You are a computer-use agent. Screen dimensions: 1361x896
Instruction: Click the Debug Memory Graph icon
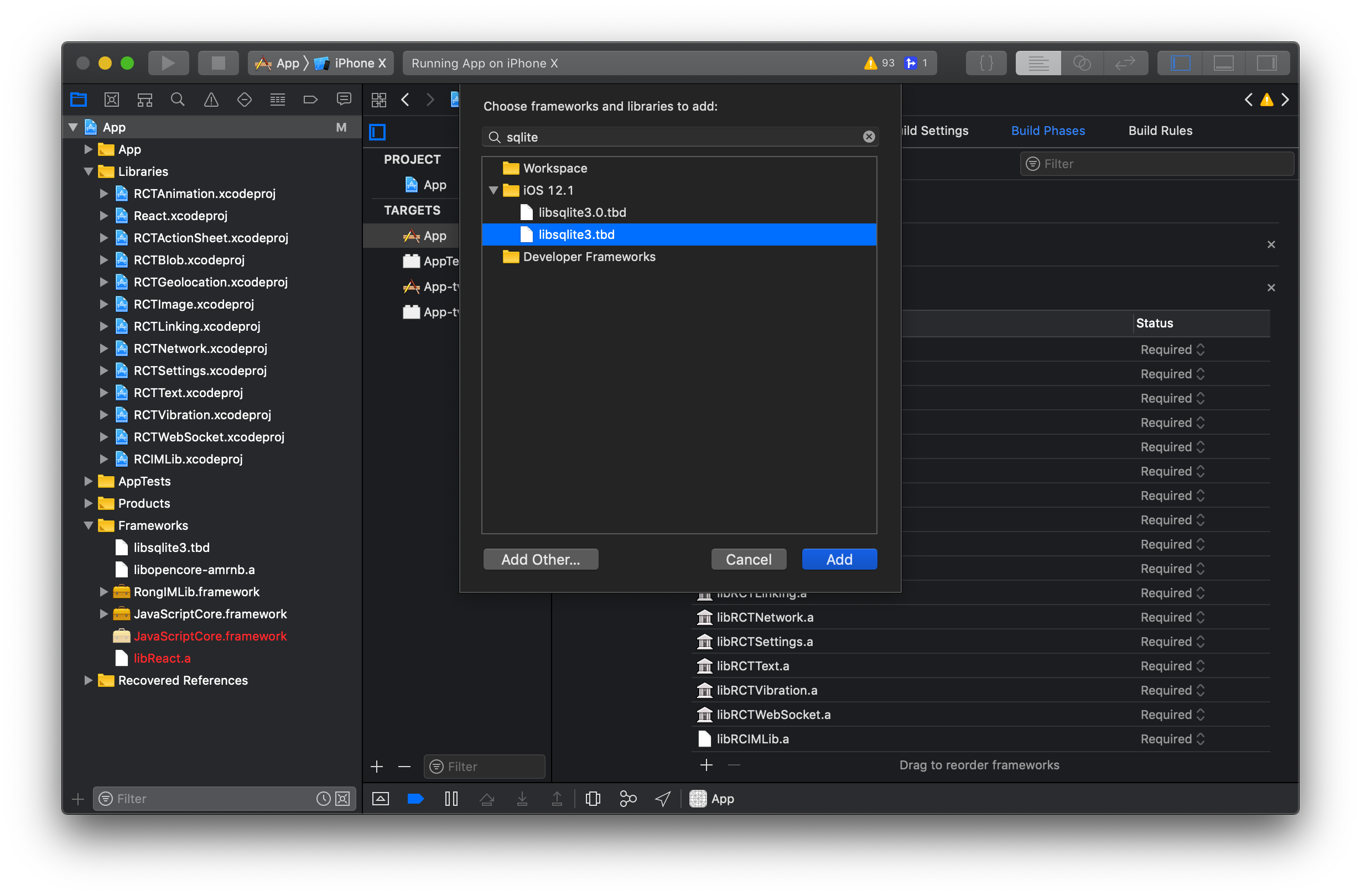tap(628, 799)
